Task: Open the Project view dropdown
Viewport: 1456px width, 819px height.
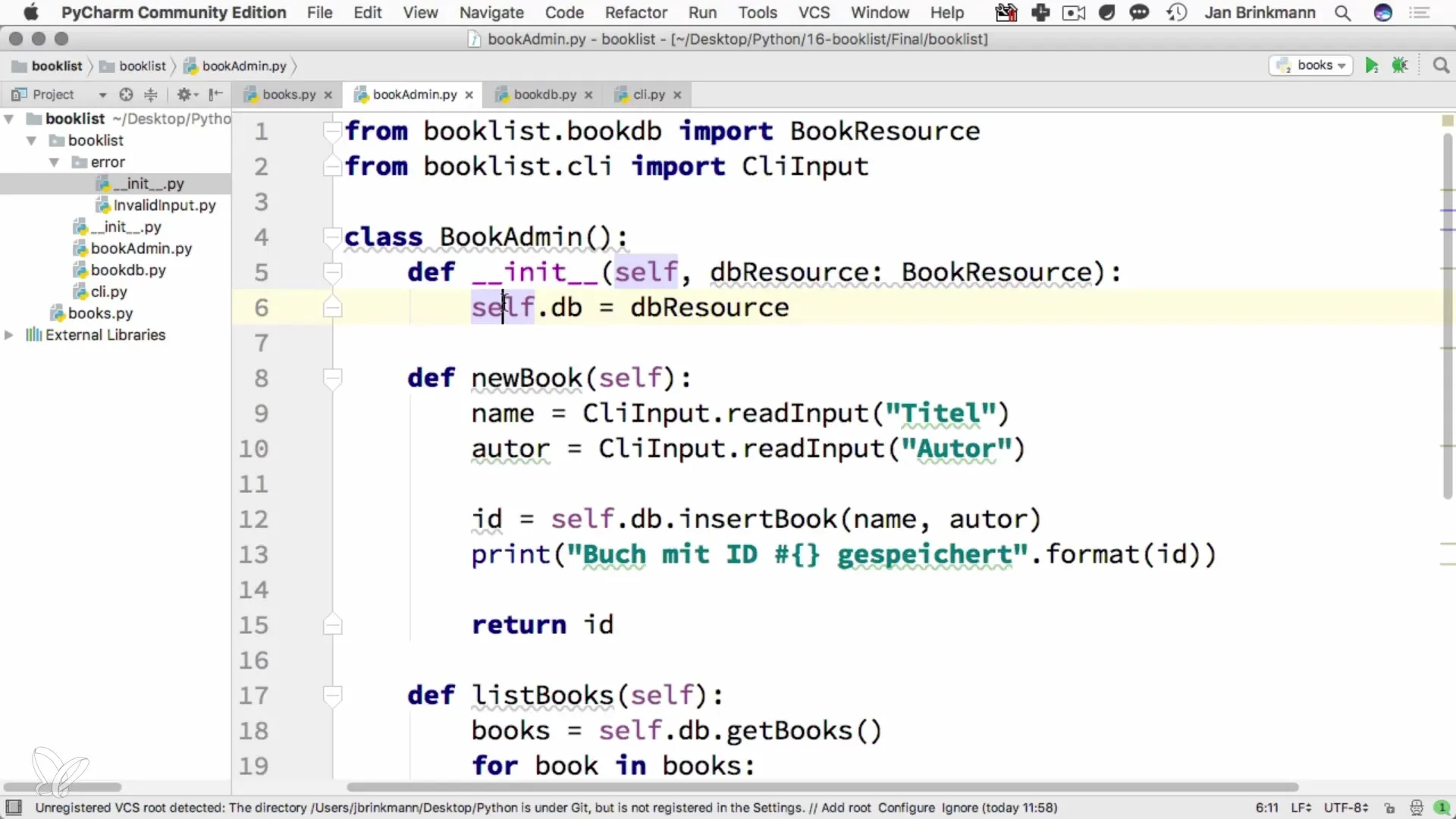Action: (x=102, y=95)
